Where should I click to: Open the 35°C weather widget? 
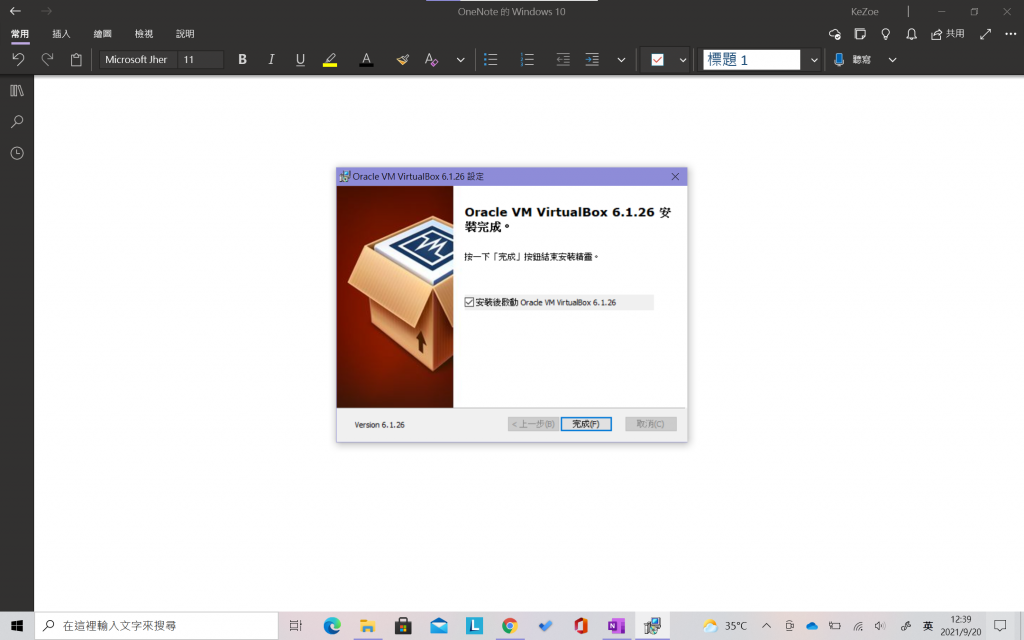(724, 626)
